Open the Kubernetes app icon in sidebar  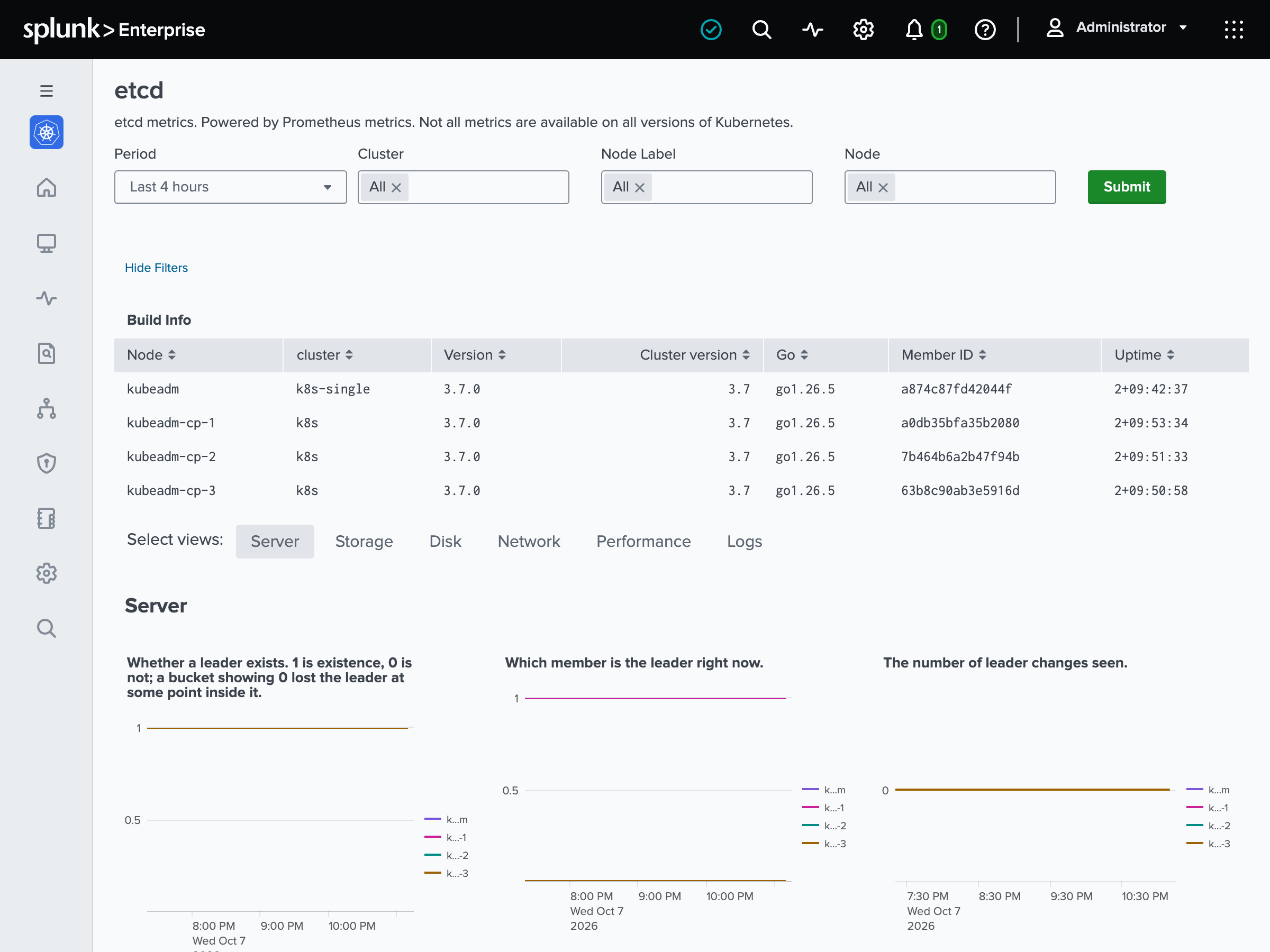tap(47, 133)
